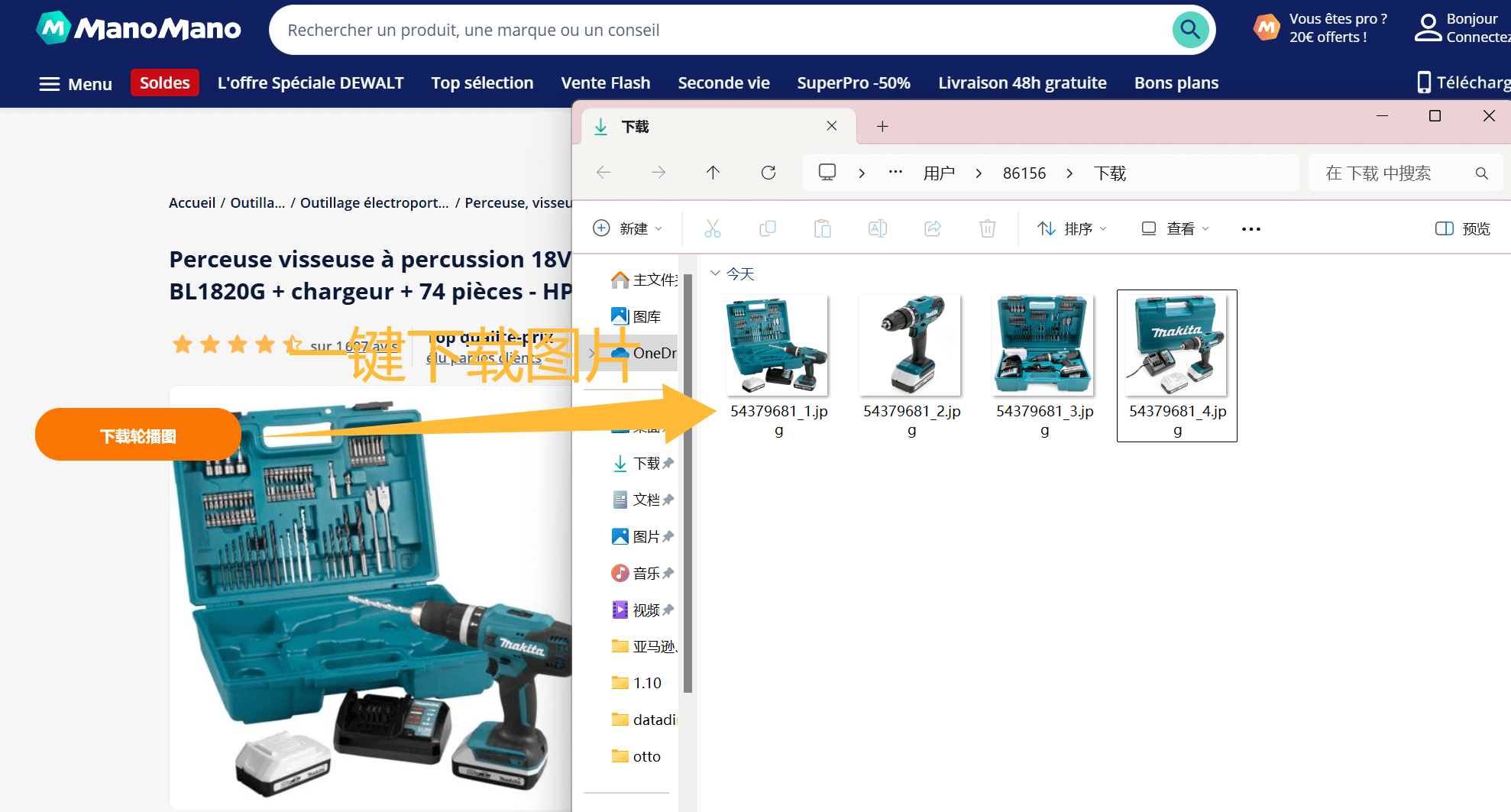The image size is (1511, 812).
Task: Open Top sélection nav item
Action: point(482,82)
